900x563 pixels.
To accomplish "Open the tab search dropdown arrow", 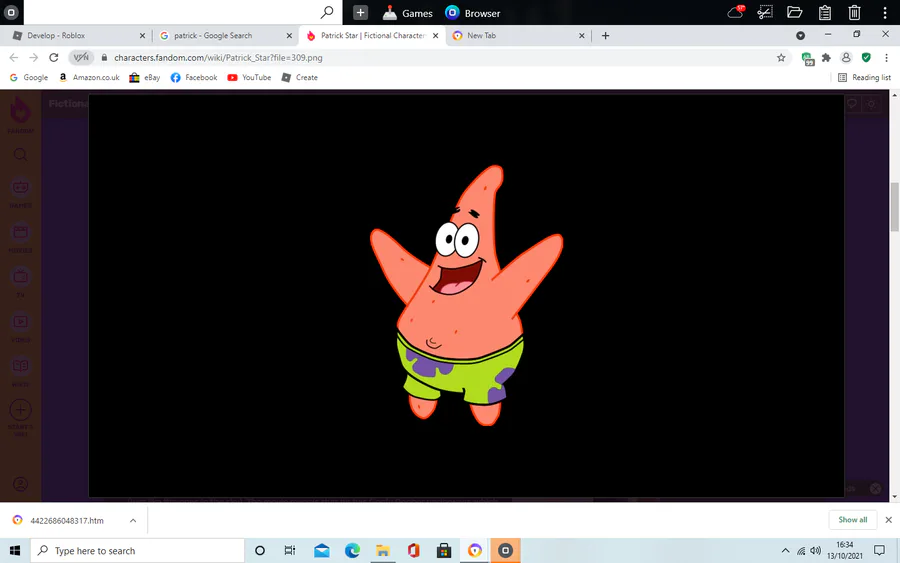I will click(800, 36).
